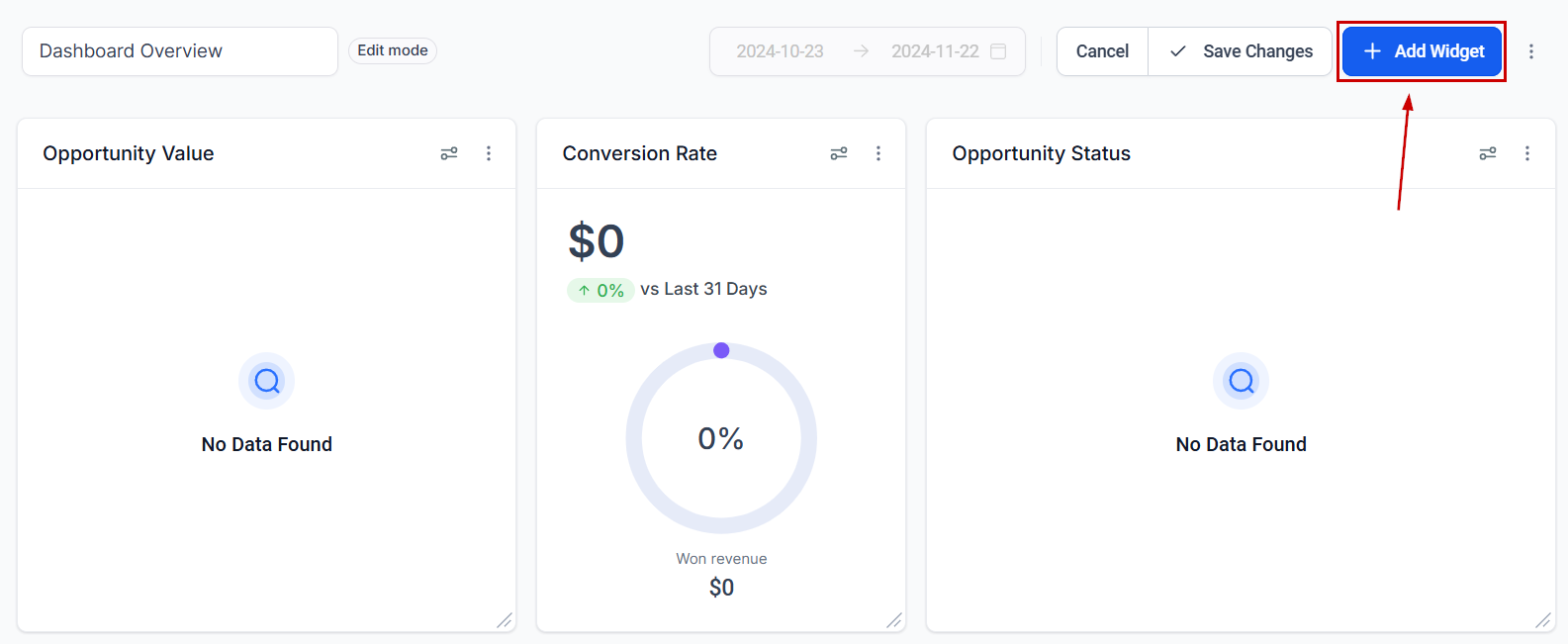The height and width of the screenshot is (644, 1568).
Task: Open Conversion Rate widget settings sliders icon
Action: pyautogui.click(x=839, y=153)
